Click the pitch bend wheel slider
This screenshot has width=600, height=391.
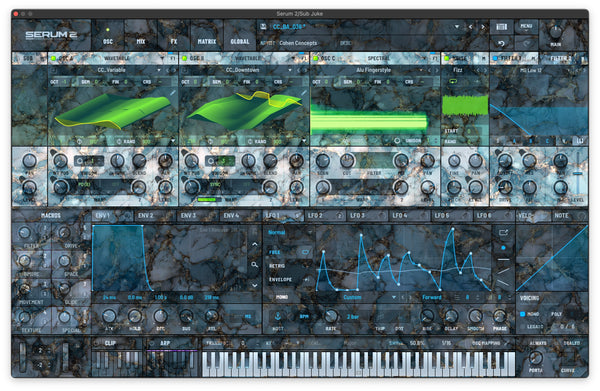coord(22,357)
